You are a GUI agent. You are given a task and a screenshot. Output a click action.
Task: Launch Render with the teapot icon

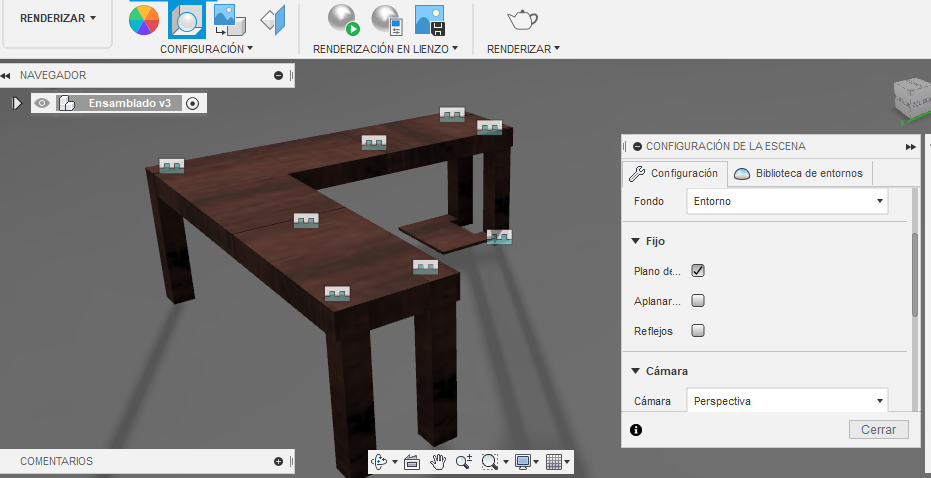click(522, 20)
